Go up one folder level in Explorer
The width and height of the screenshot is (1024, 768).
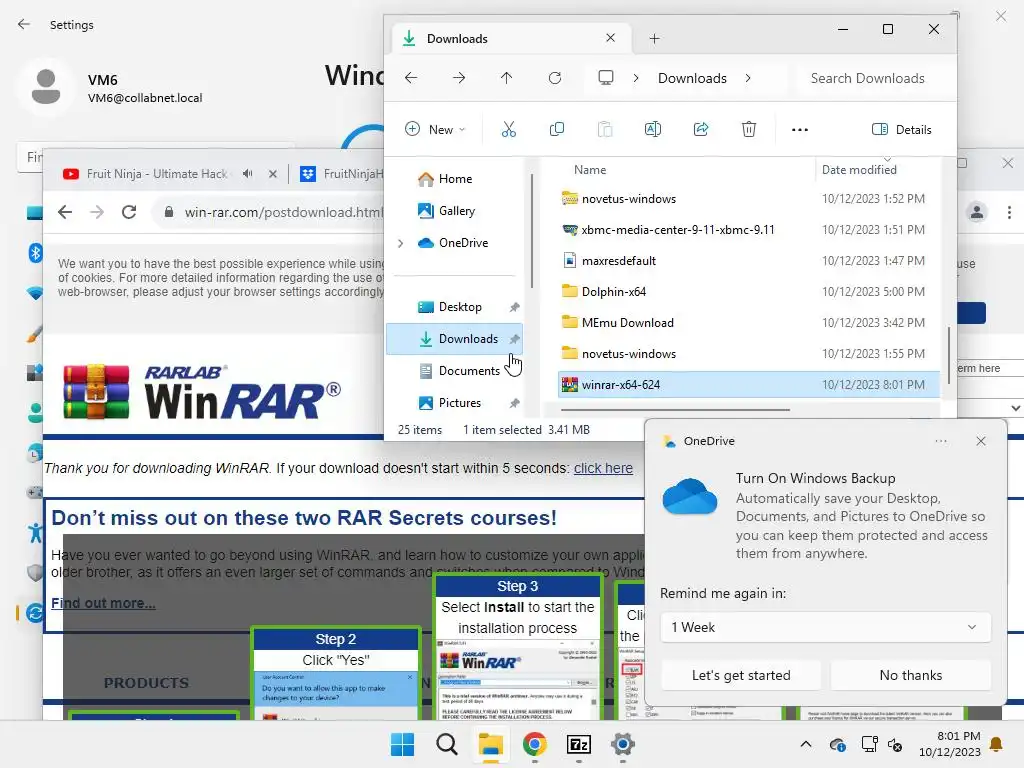[x=507, y=78]
